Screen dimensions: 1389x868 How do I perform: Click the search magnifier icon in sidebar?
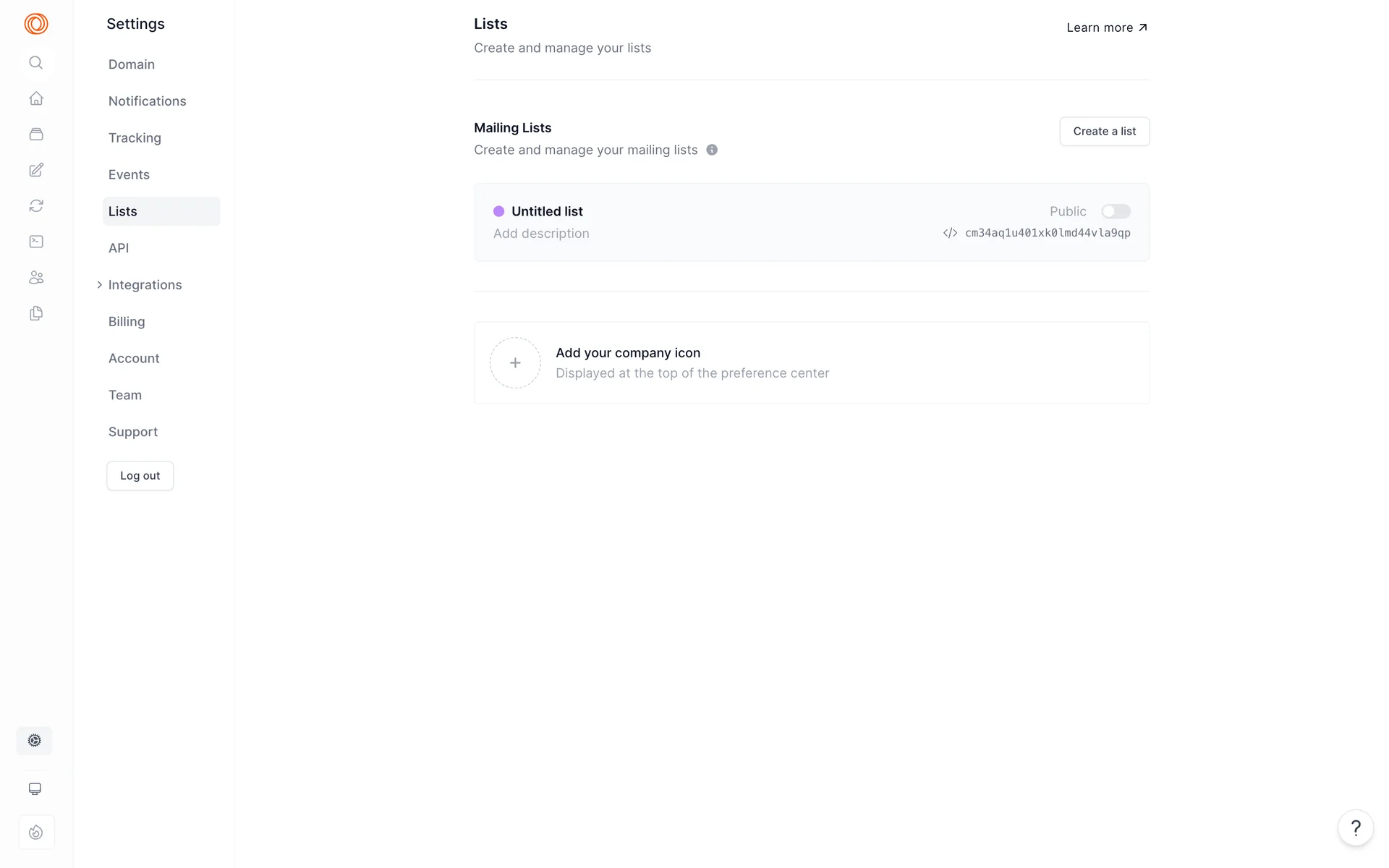[x=35, y=63]
